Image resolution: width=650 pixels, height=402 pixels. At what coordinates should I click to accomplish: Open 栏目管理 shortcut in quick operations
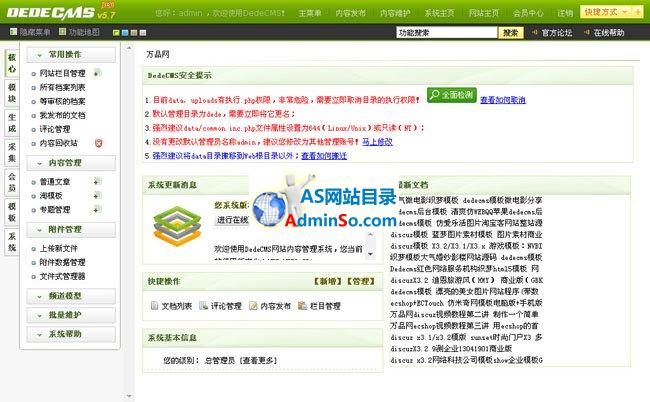320,306
